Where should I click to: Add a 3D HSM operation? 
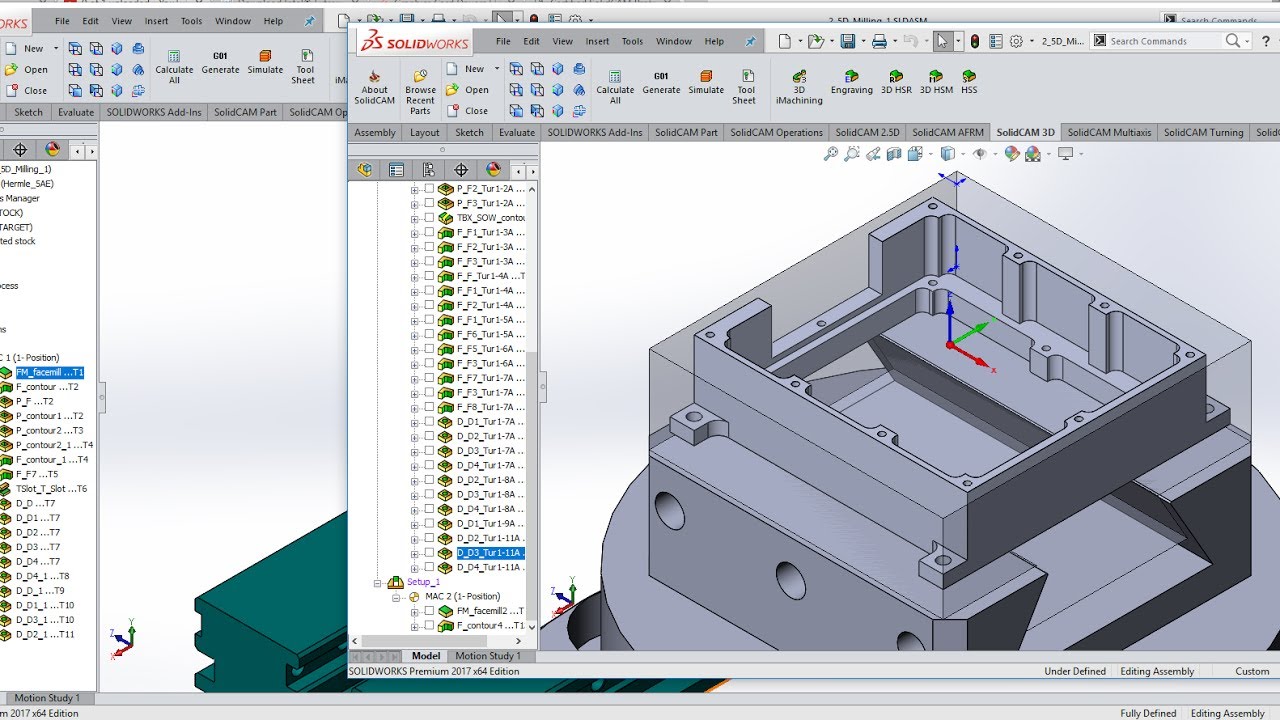tap(936, 82)
